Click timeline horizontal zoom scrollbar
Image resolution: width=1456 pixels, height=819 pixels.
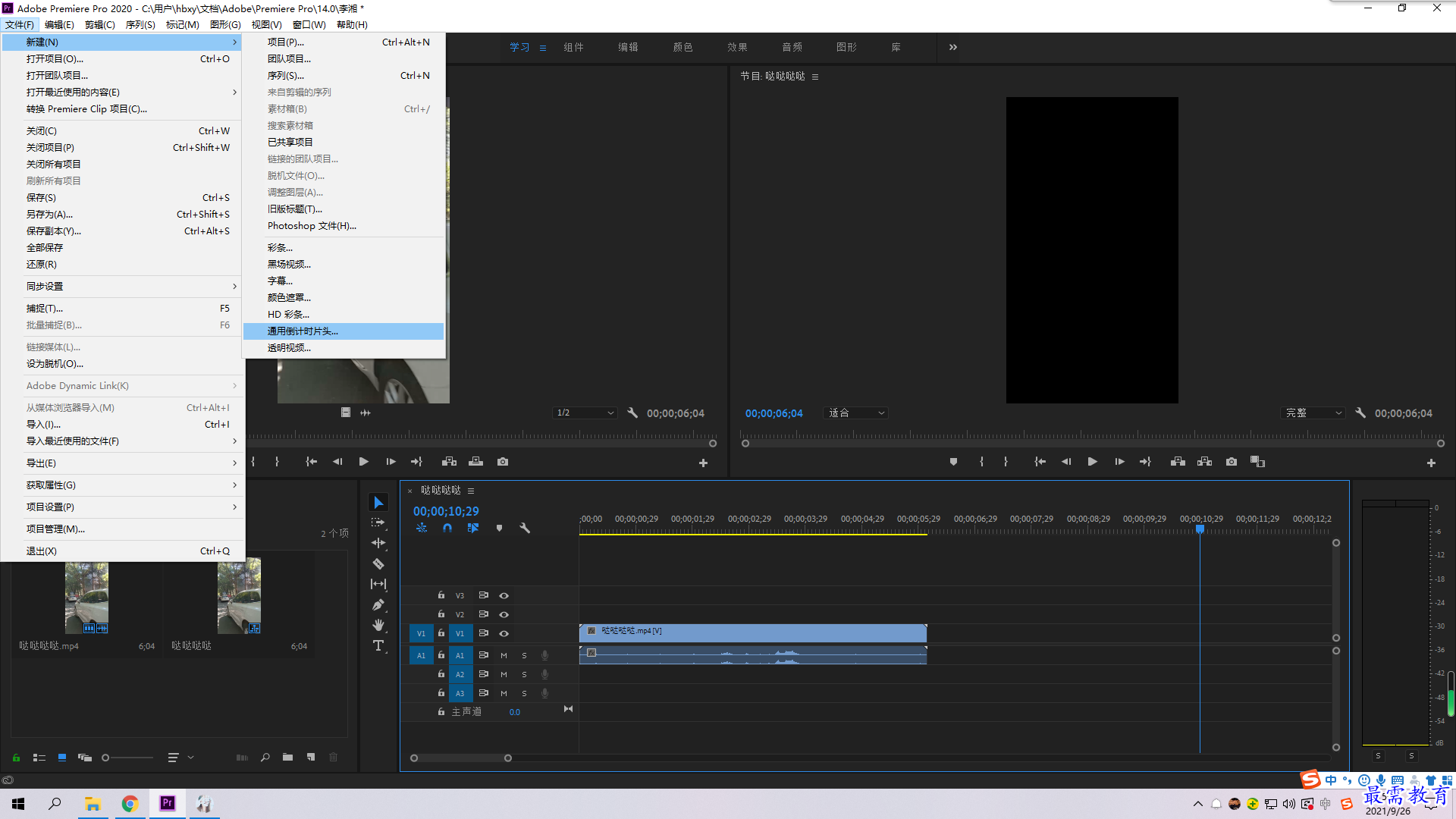point(461,758)
